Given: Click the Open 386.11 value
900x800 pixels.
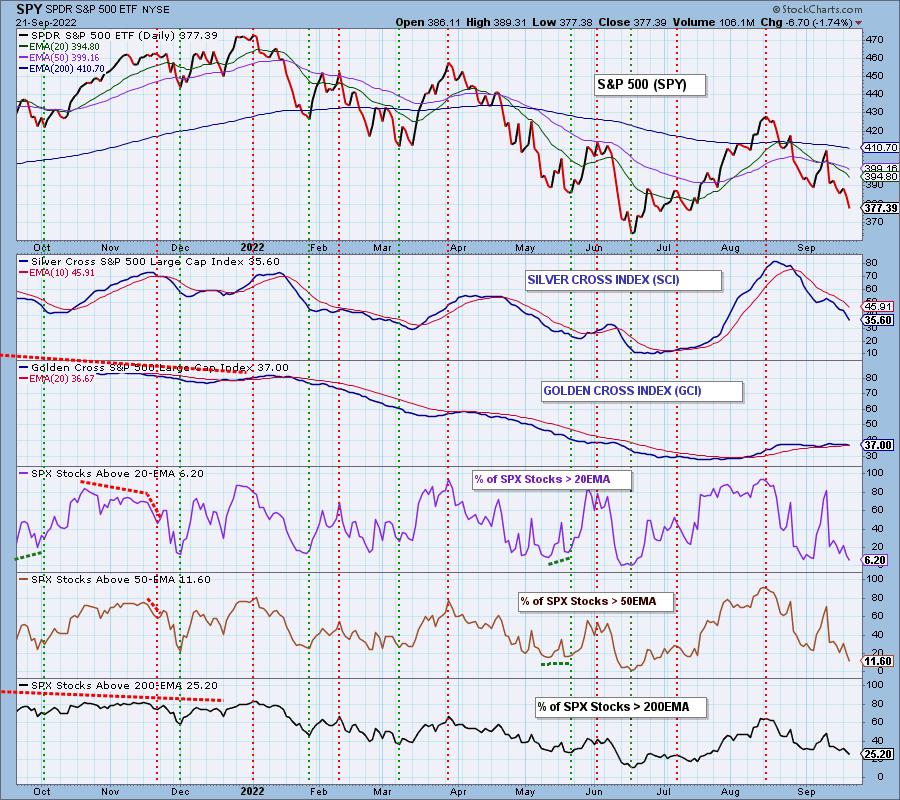Looking at the screenshot, I should click(429, 22).
